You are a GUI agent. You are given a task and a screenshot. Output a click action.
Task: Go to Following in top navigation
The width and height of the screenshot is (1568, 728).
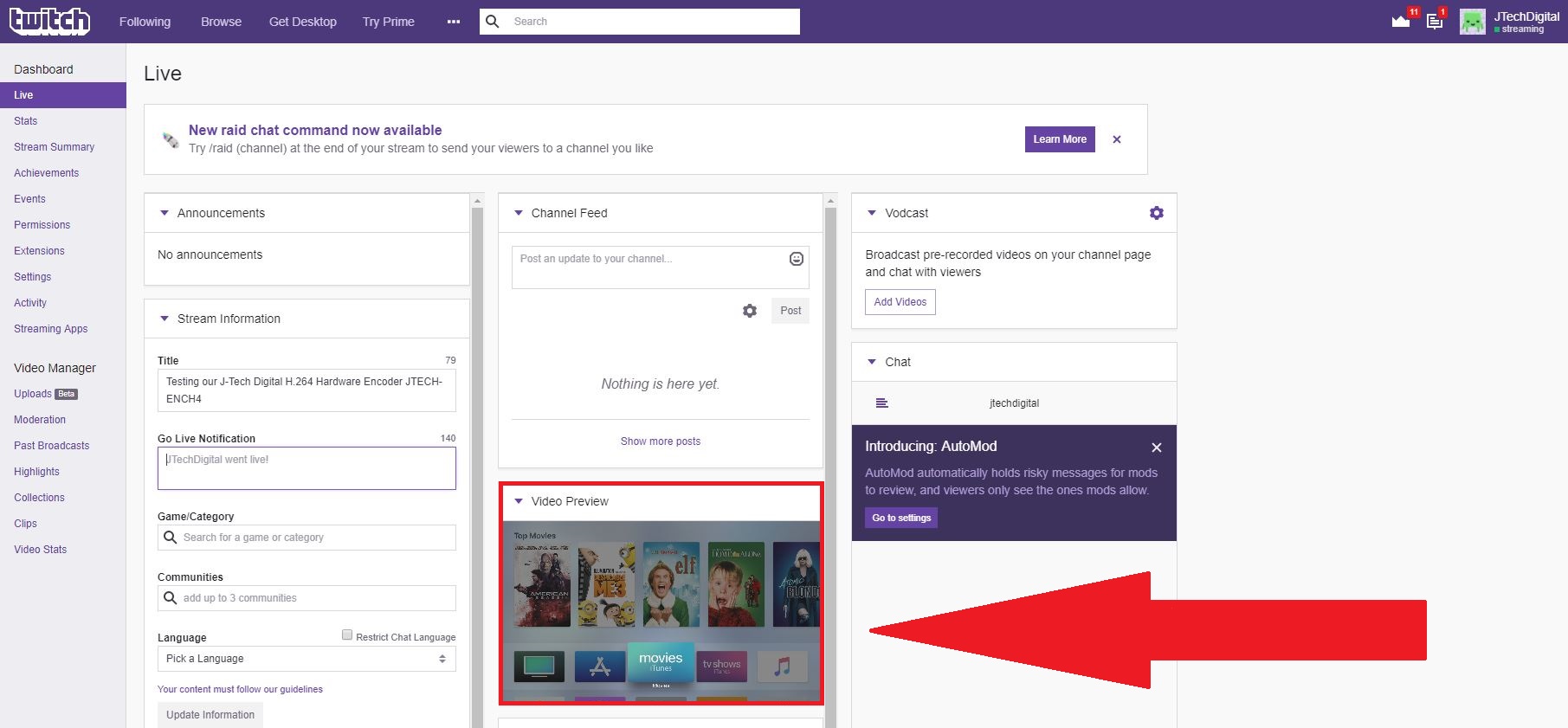click(x=145, y=22)
